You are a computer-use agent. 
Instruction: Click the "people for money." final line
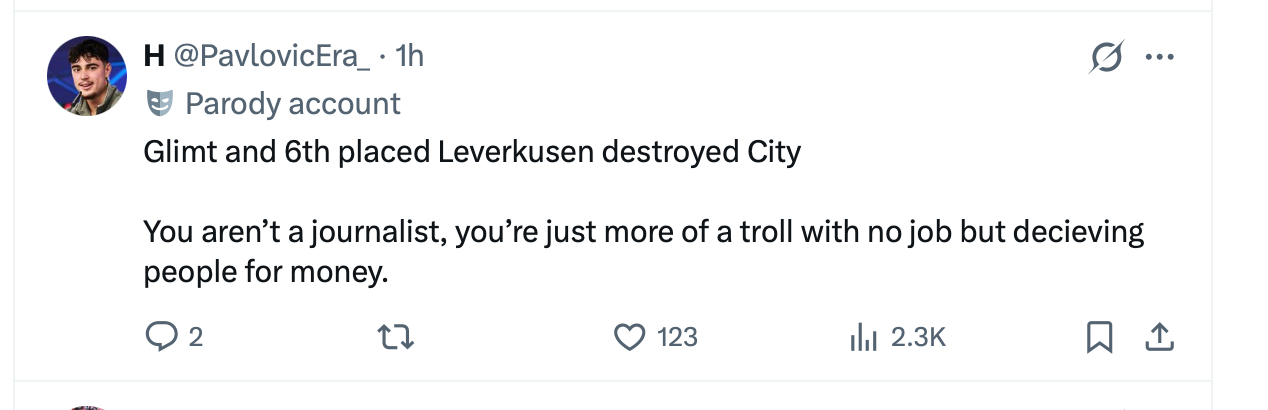(265, 272)
